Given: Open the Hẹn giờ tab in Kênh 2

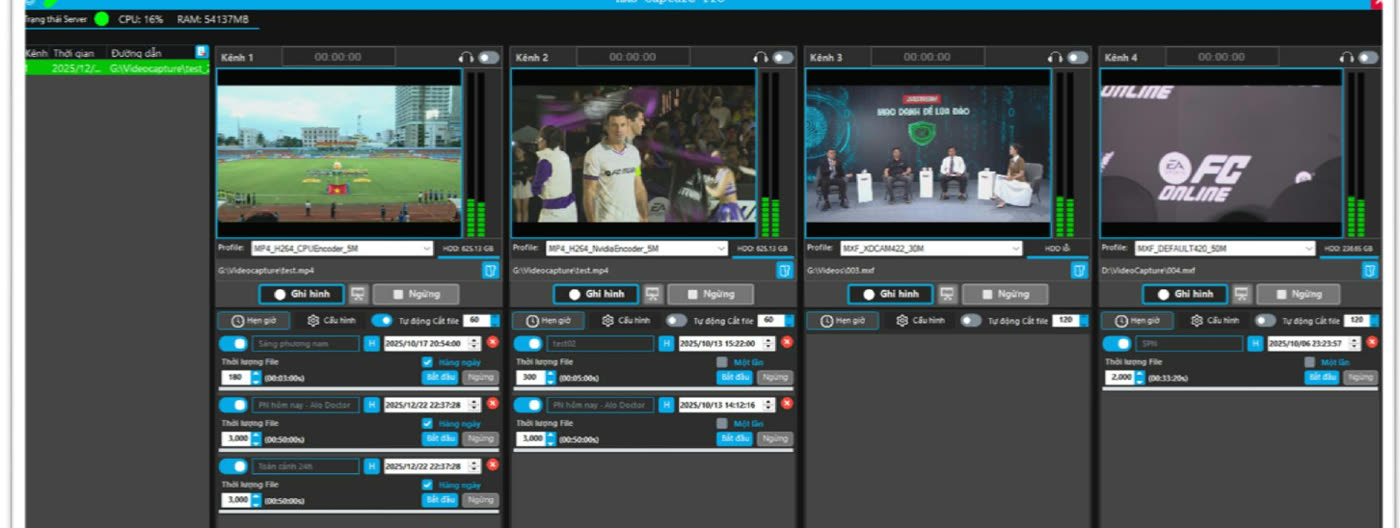Looking at the screenshot, I should click(548, 321).
